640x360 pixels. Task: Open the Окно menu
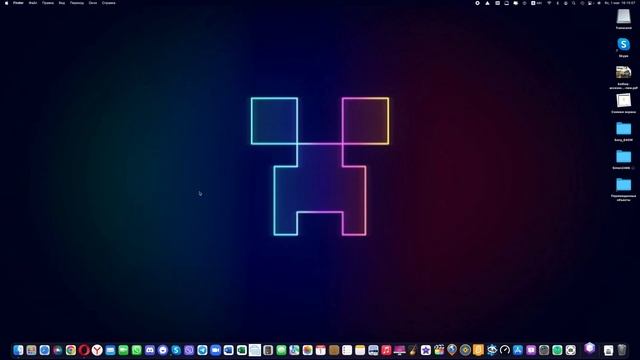tap(93, 3)
